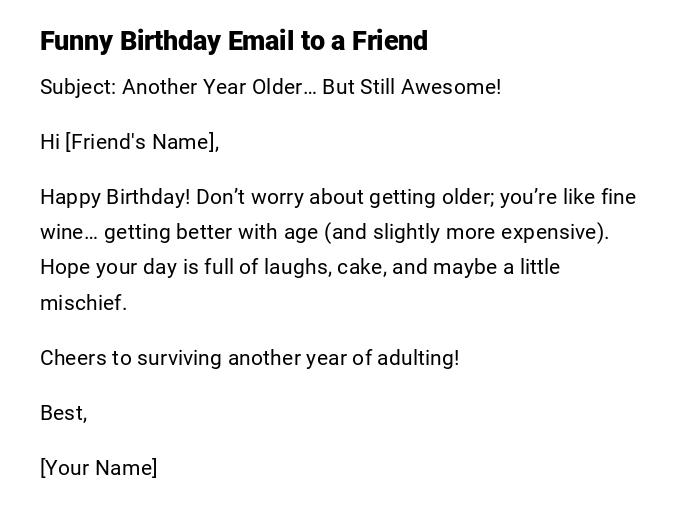Click the parenthetical "(and slightly more expensive)"

point(466,232)
